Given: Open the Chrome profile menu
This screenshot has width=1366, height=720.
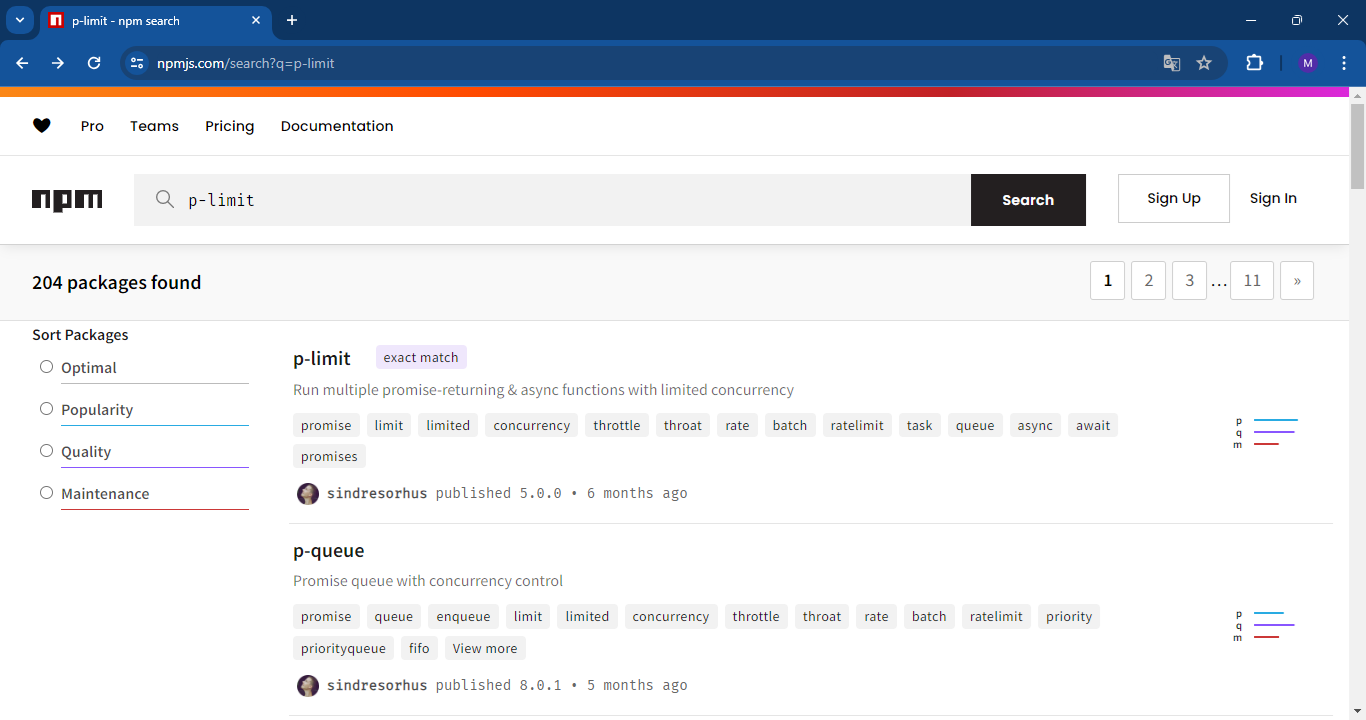Looking at the screenshot, I should tap(1307, 62).
